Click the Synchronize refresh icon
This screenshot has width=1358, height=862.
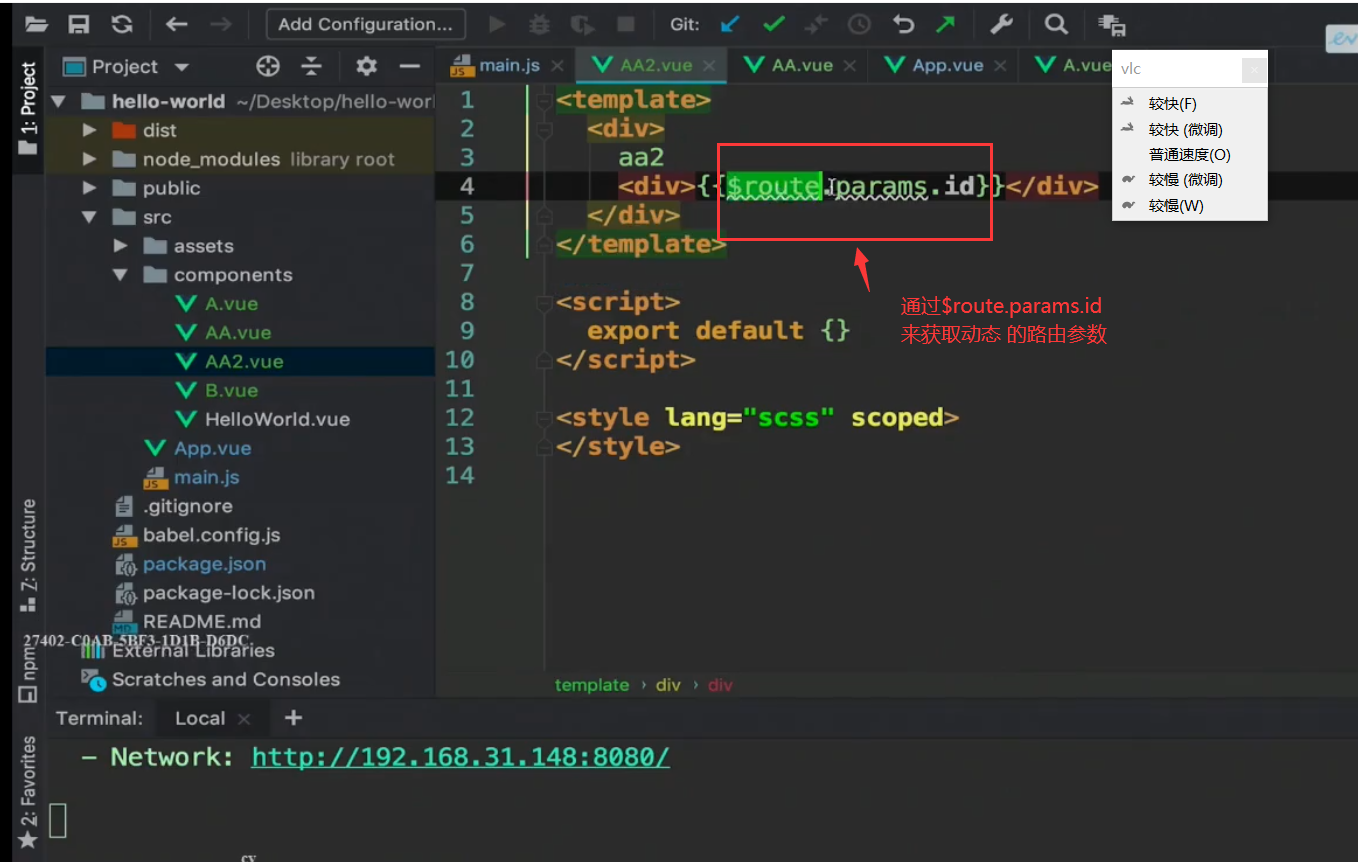point(122,24)
